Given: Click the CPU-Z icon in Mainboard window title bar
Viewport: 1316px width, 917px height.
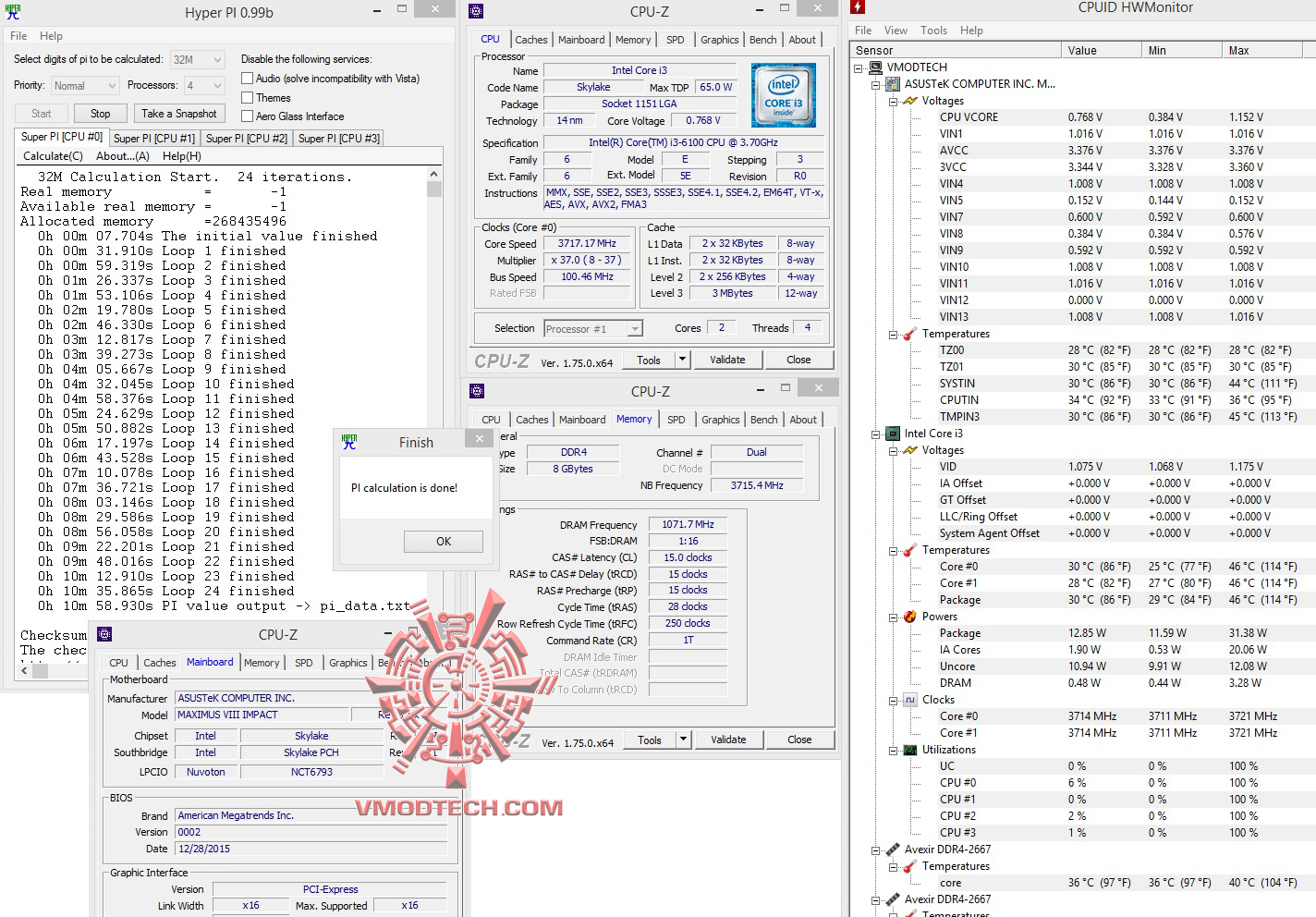Looking at the screenshot, I should point(104,634).
